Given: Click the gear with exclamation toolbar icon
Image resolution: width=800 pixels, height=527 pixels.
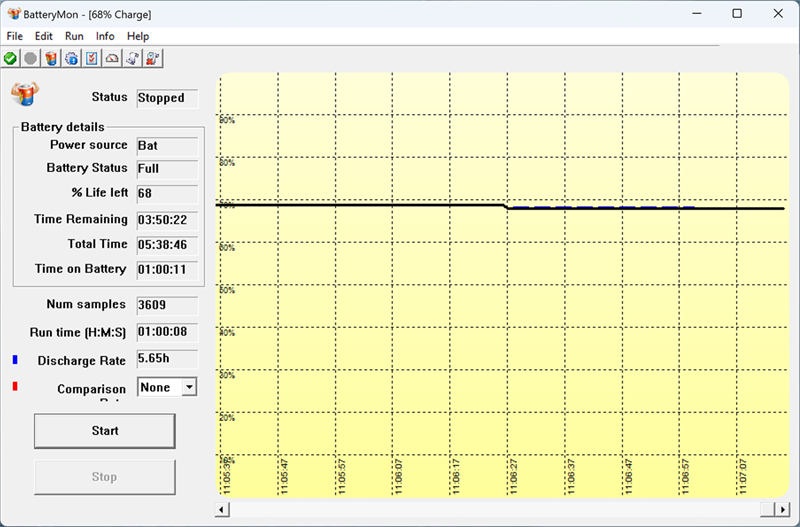Looking at the screenshot, I should coord(71,59).
